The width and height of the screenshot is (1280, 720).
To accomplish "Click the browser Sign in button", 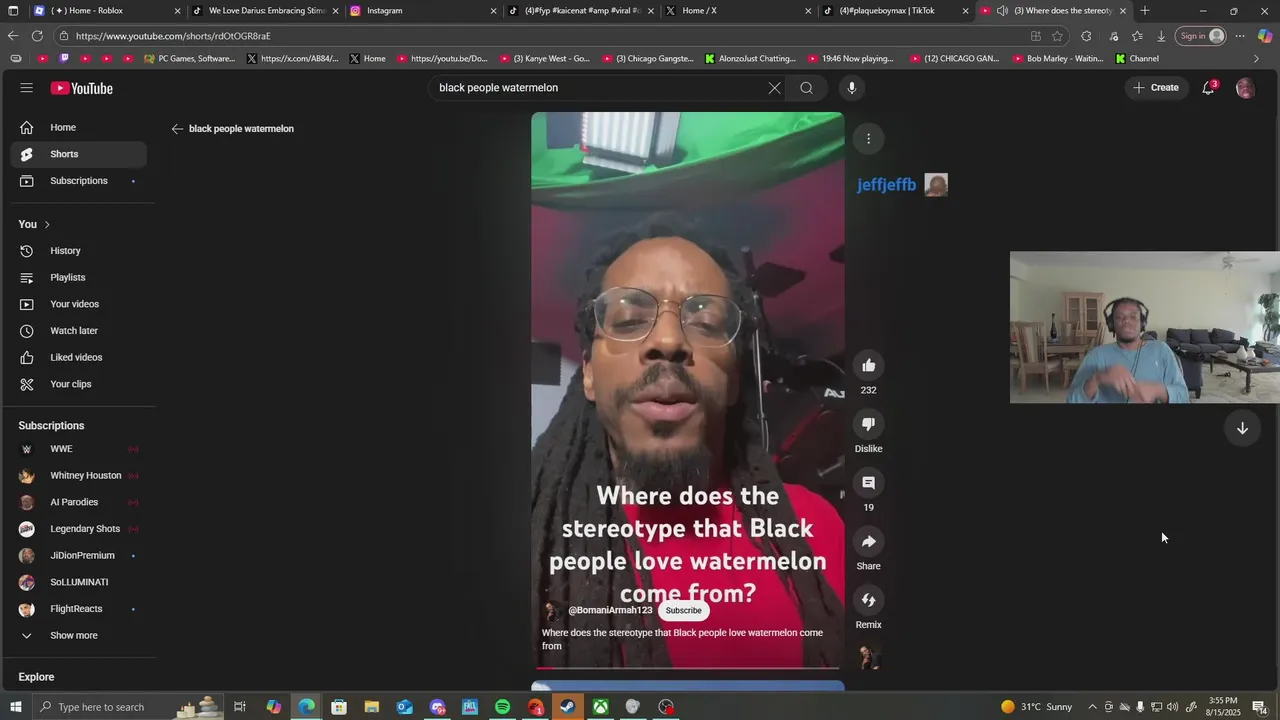I will point(1201,36).
